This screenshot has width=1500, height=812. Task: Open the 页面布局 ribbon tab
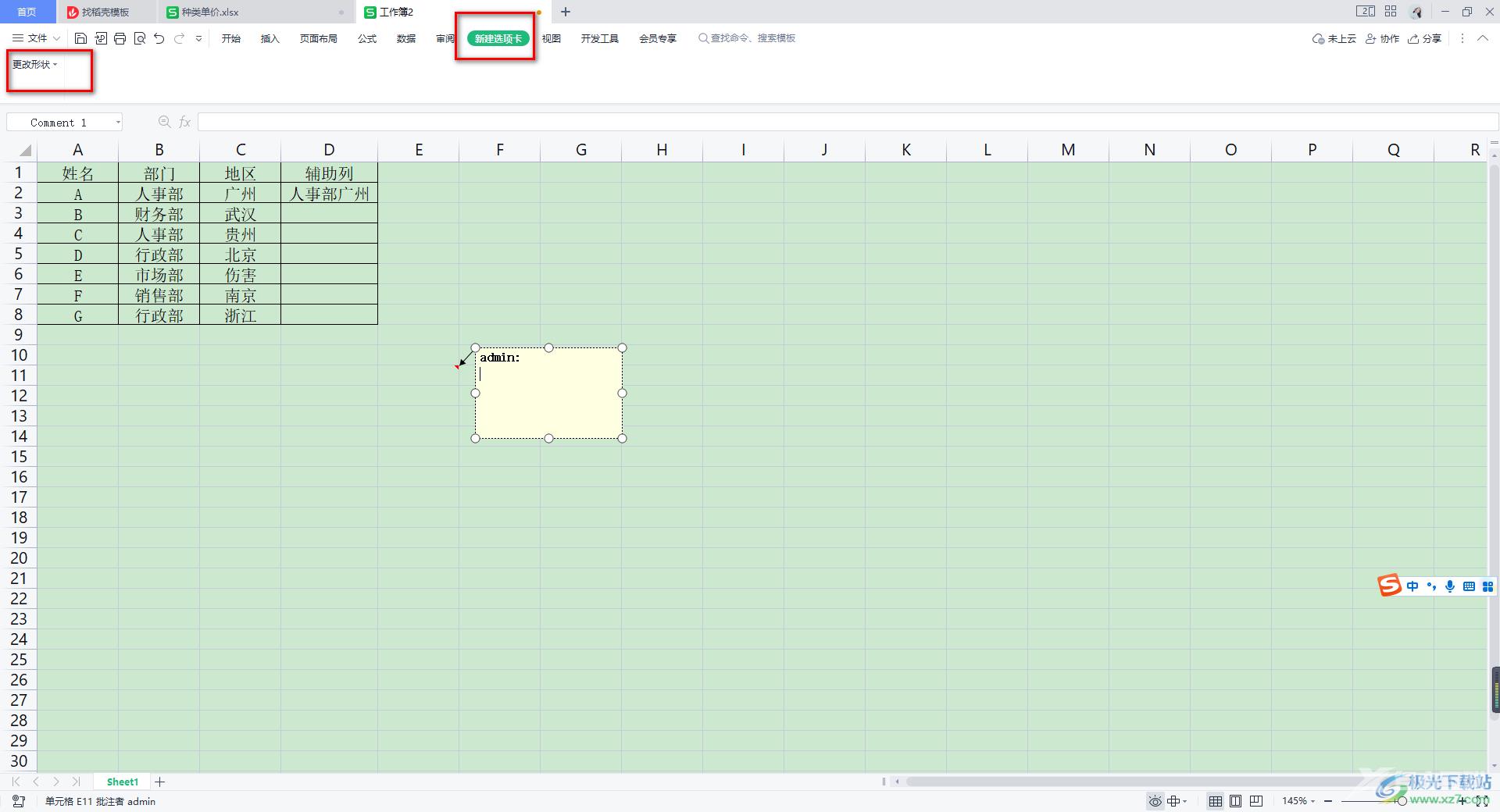click(x=318, y=38)
